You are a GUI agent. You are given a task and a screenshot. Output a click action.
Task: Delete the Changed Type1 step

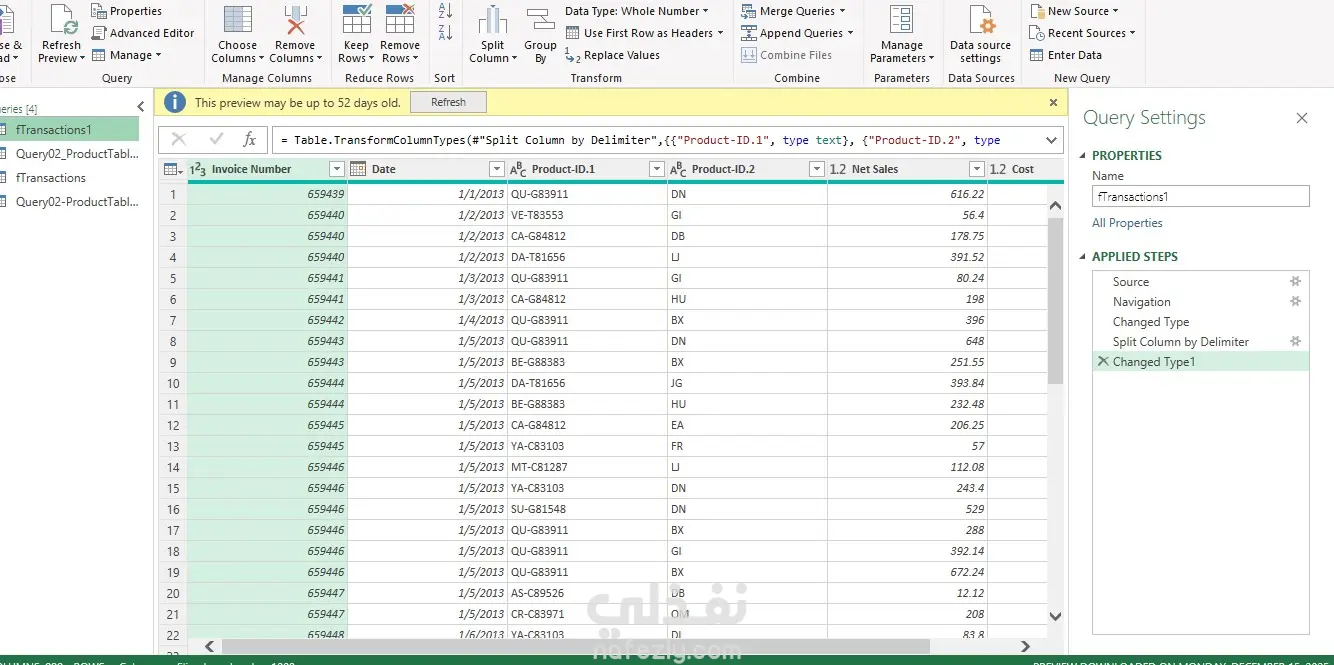coord(1103,362)
